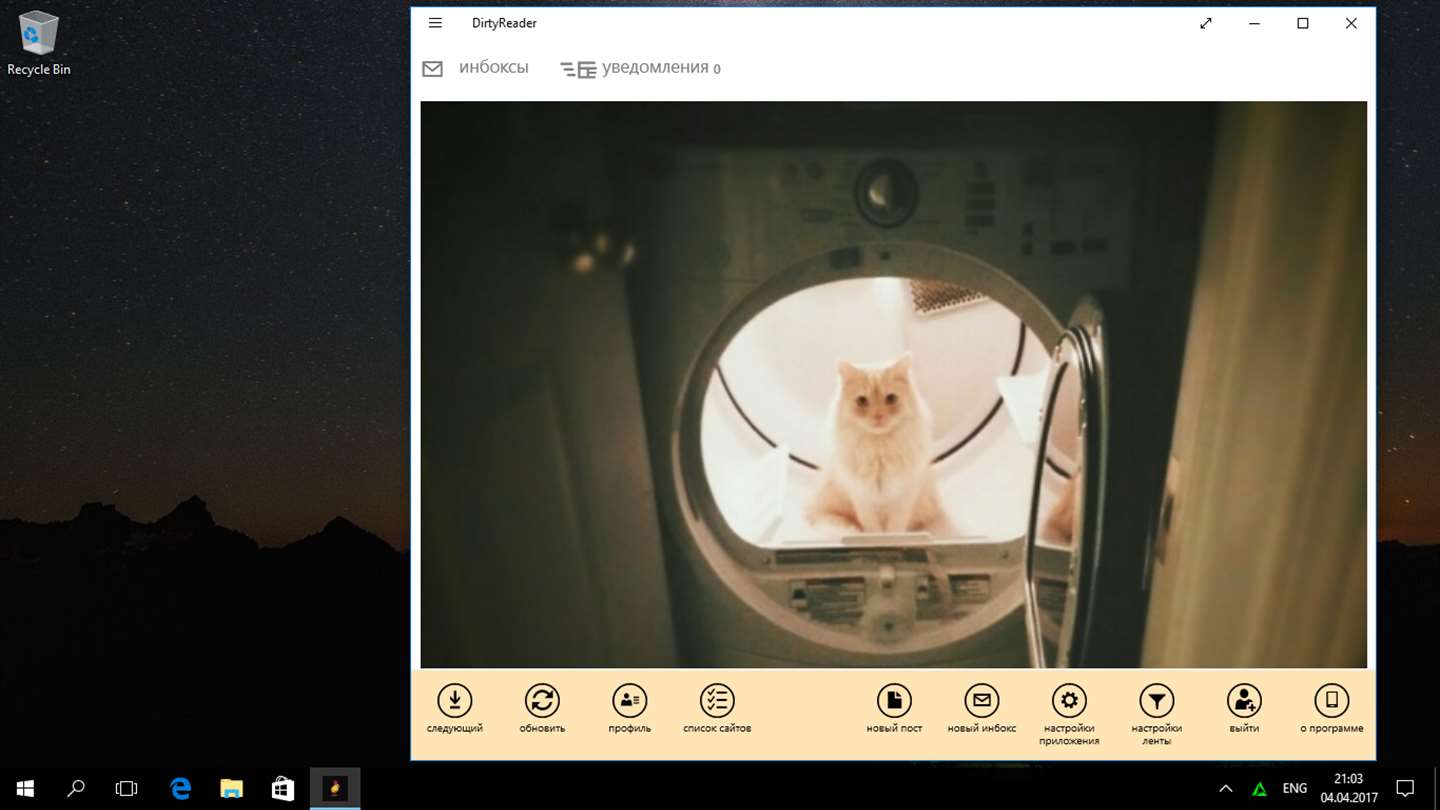Open taskbar search magnifier
This screenshot has width=1440, height=810.
point(76,789)
